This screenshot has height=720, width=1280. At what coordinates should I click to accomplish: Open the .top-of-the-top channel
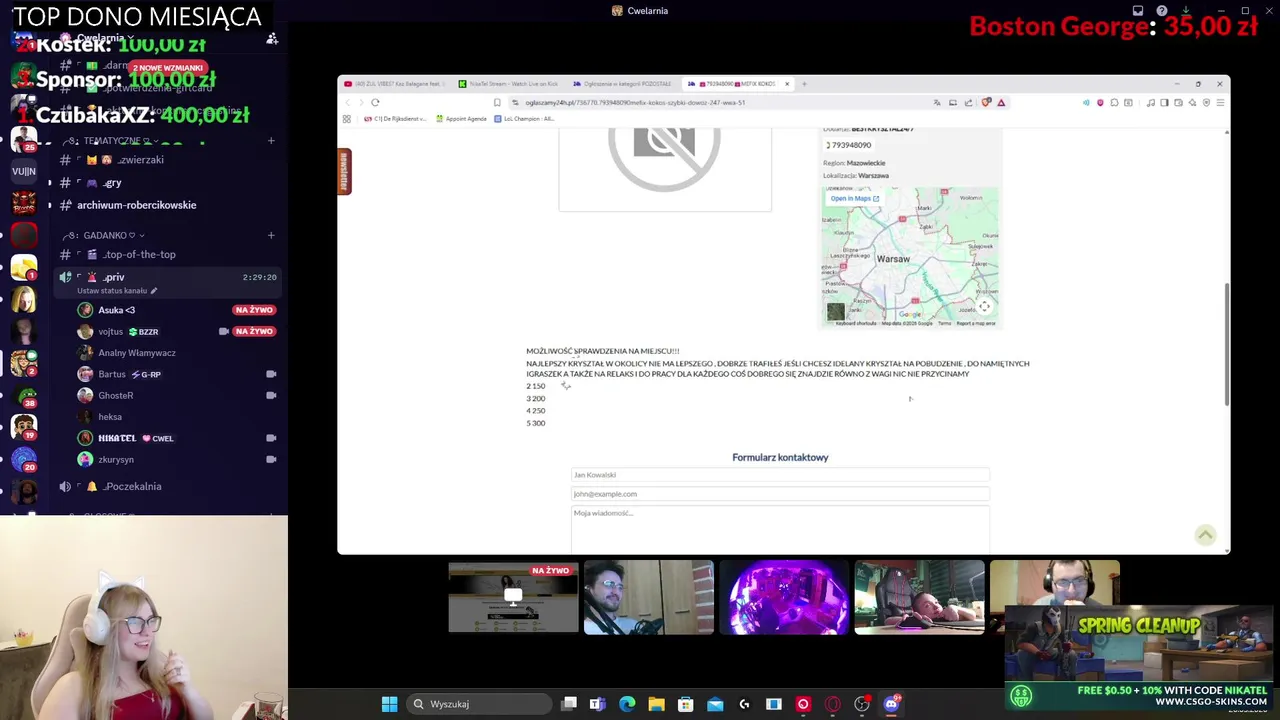coord(166,254)
